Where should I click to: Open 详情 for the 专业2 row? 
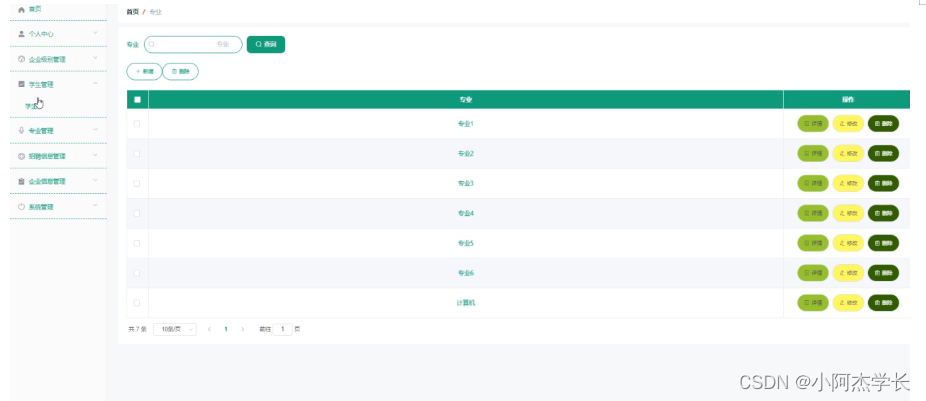coord(813,154)
